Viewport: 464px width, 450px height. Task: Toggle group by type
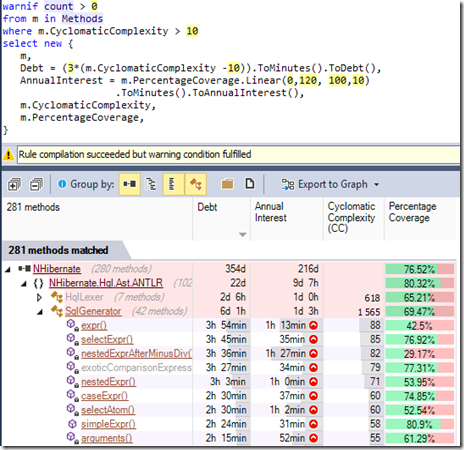tap(195, 184)
